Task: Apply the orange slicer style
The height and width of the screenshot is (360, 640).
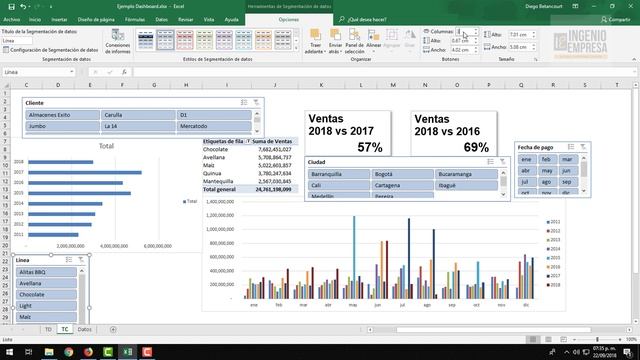Action: coord(263,40)
